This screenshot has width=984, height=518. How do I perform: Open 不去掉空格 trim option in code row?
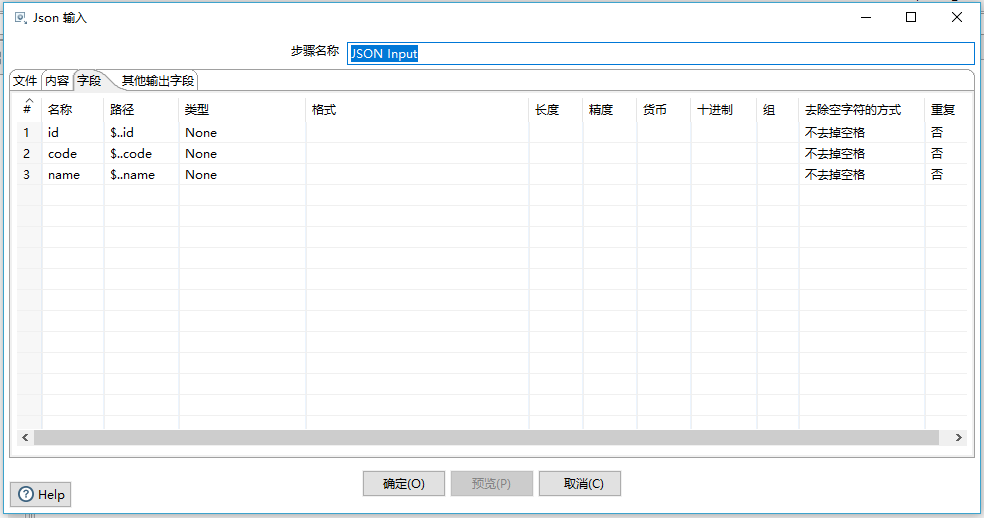(862, 153)
